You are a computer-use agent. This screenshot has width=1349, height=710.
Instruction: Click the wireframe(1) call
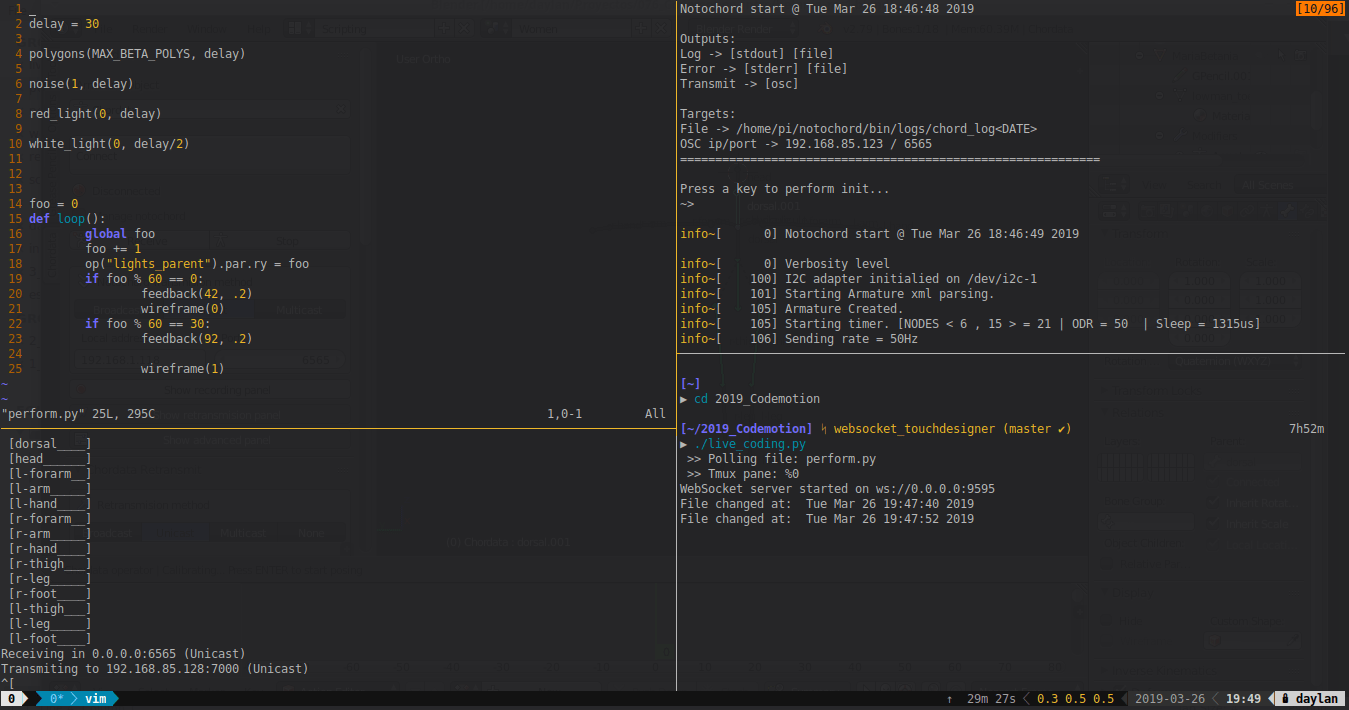tap(183, 368)
